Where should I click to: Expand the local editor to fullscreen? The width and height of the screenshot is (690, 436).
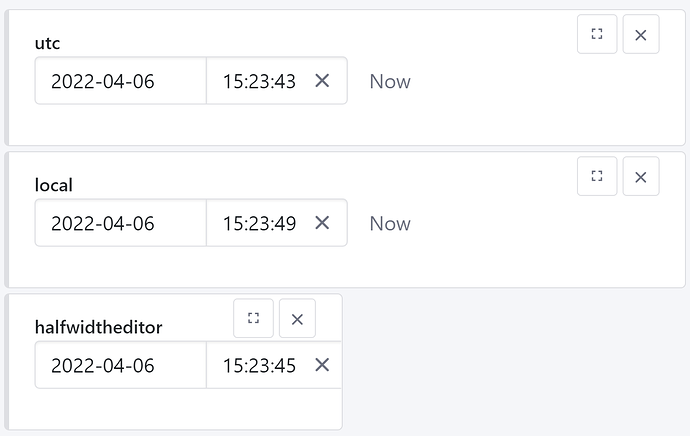(x=597, y=176)
